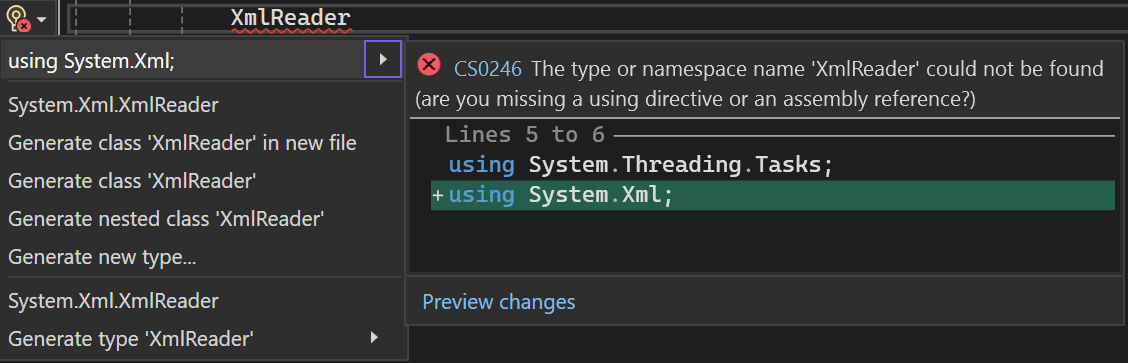Click the lightbulb quick actions error icon

point(18,18)
